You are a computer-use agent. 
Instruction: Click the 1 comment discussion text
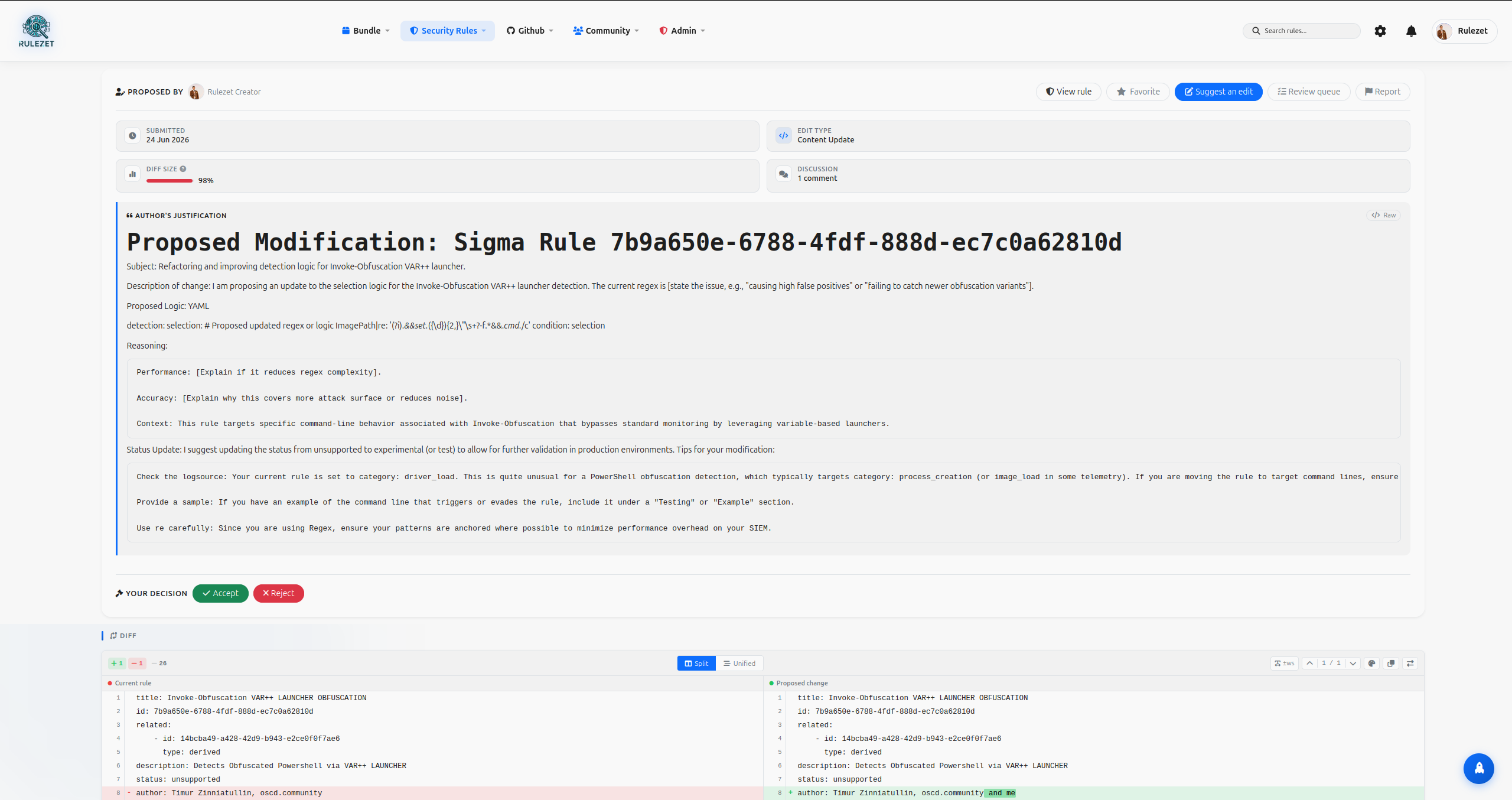pos(817,178)
